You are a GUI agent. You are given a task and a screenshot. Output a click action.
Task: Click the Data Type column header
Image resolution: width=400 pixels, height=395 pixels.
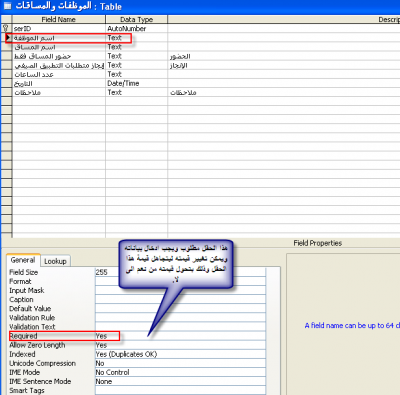136,19
